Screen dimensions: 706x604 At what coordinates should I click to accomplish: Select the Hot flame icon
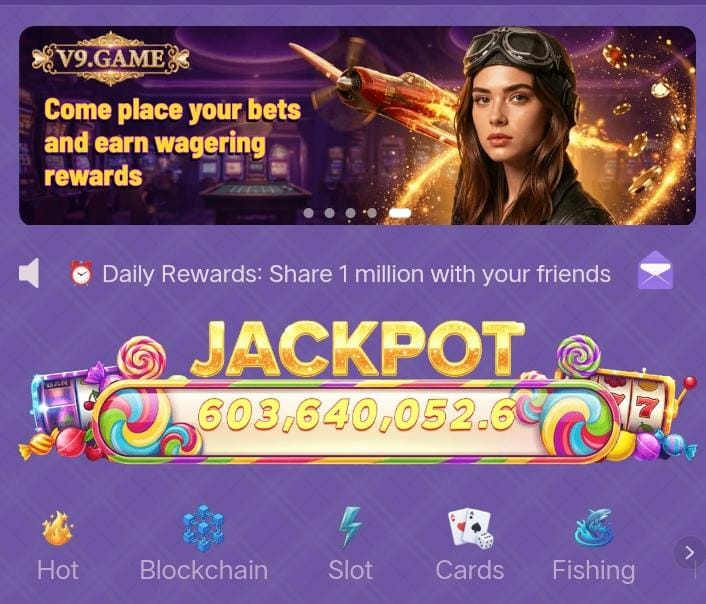(x=58, y=528)
